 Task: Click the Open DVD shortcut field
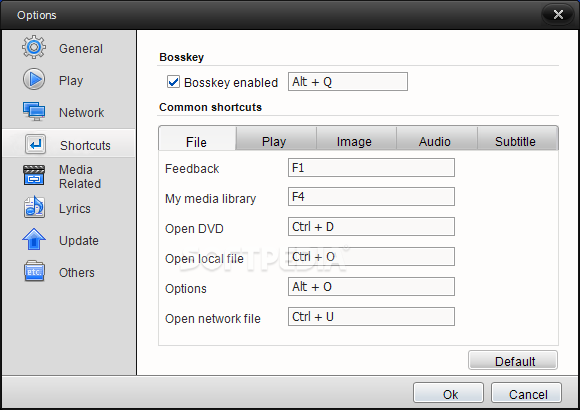pos(371,226)
